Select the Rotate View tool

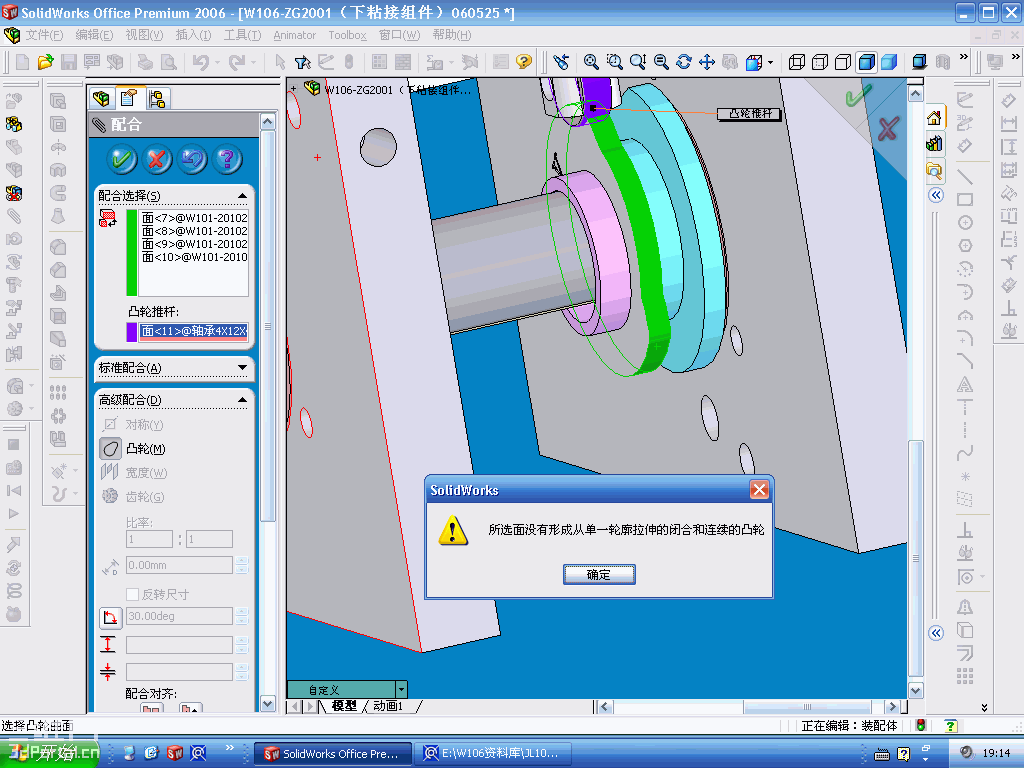(684, 62)
